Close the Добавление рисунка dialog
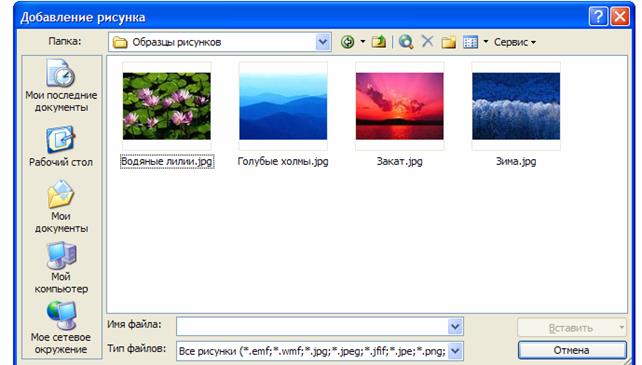The height and width of the screenshot is (365, 642). tap(620, 17)
